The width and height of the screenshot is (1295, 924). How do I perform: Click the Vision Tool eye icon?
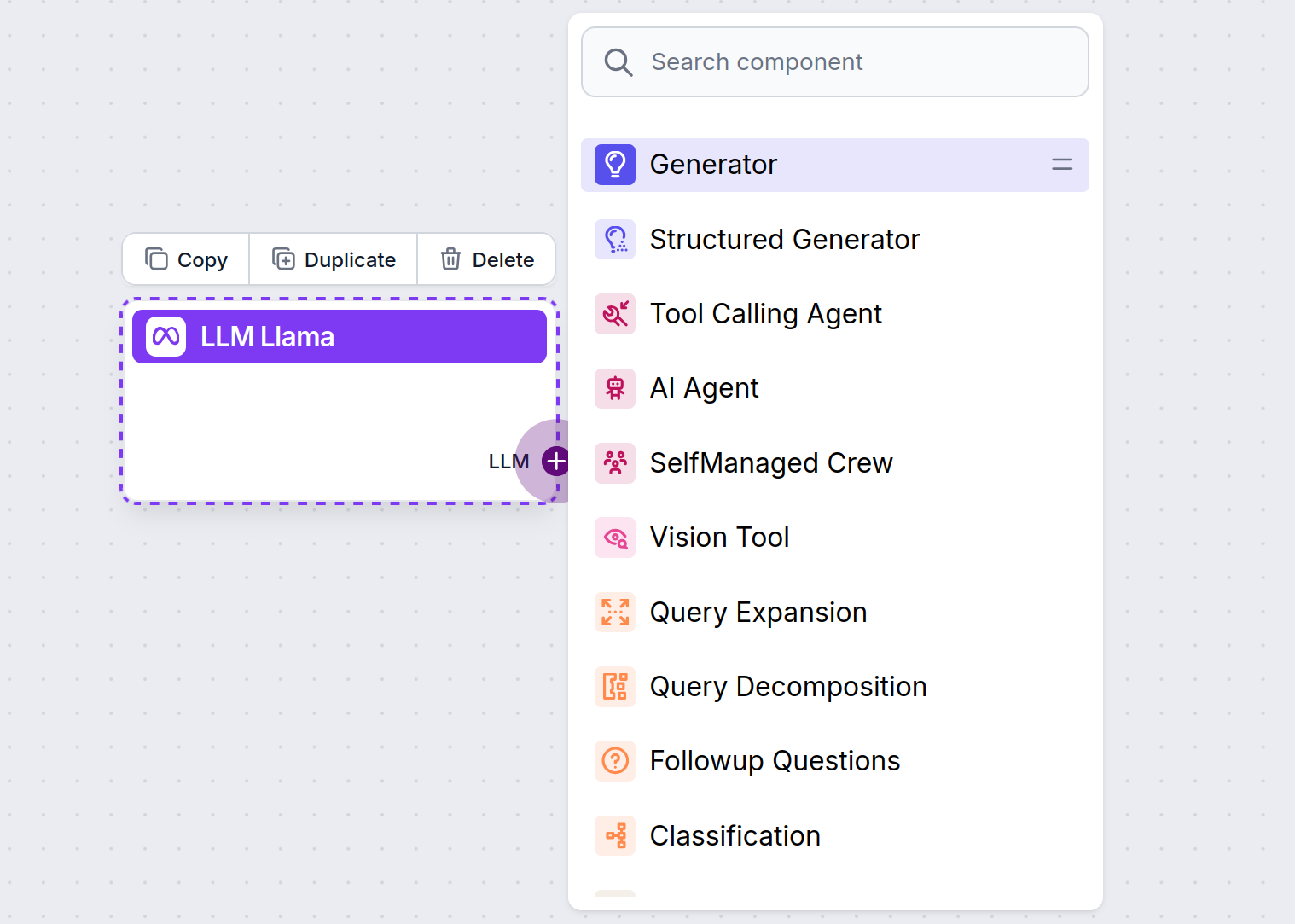pyautogui.click(x=614, y=538)
